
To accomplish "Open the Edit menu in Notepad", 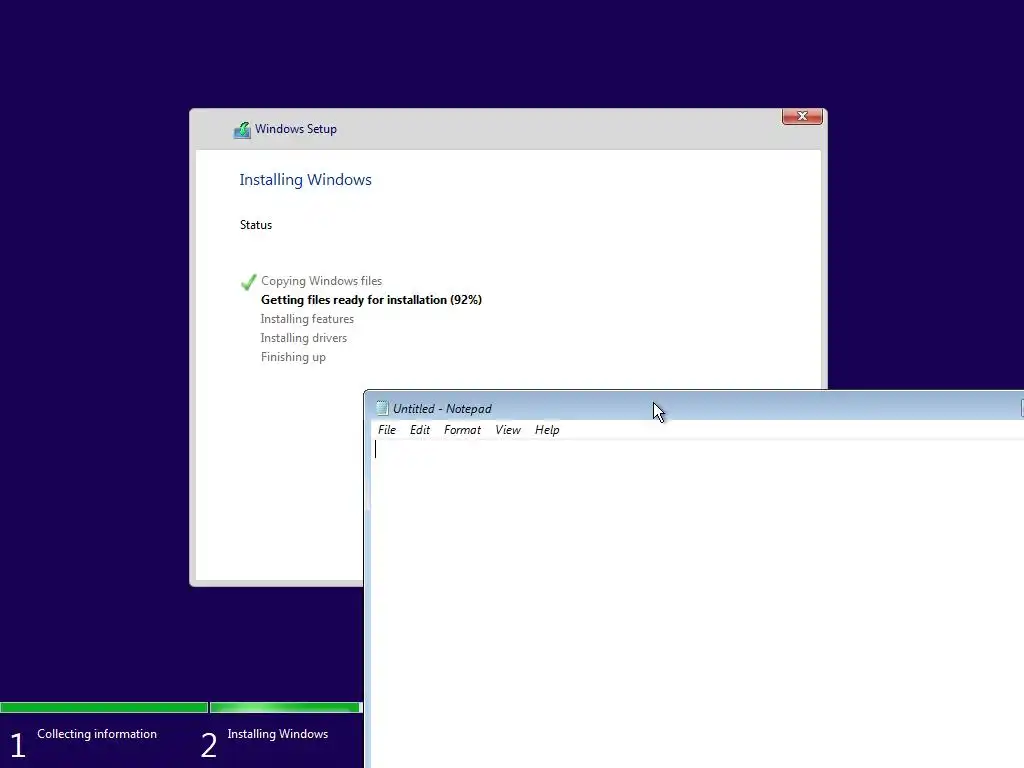I will (420, 430).
